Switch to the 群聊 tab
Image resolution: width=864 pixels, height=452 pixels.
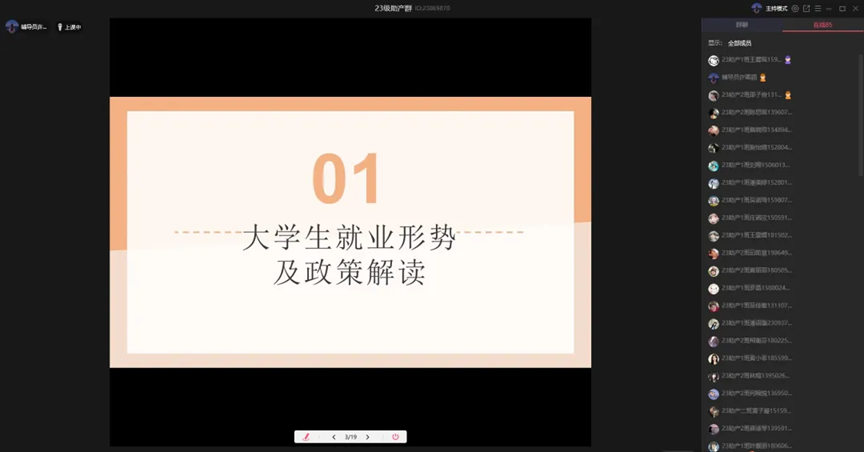pyautogui.click(x=741, y=24)
